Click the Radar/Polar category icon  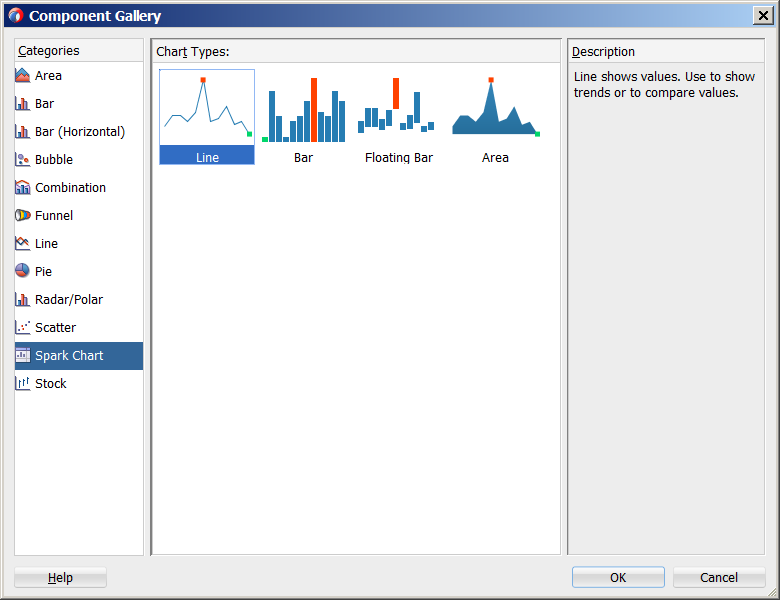[x=22, y=300]
